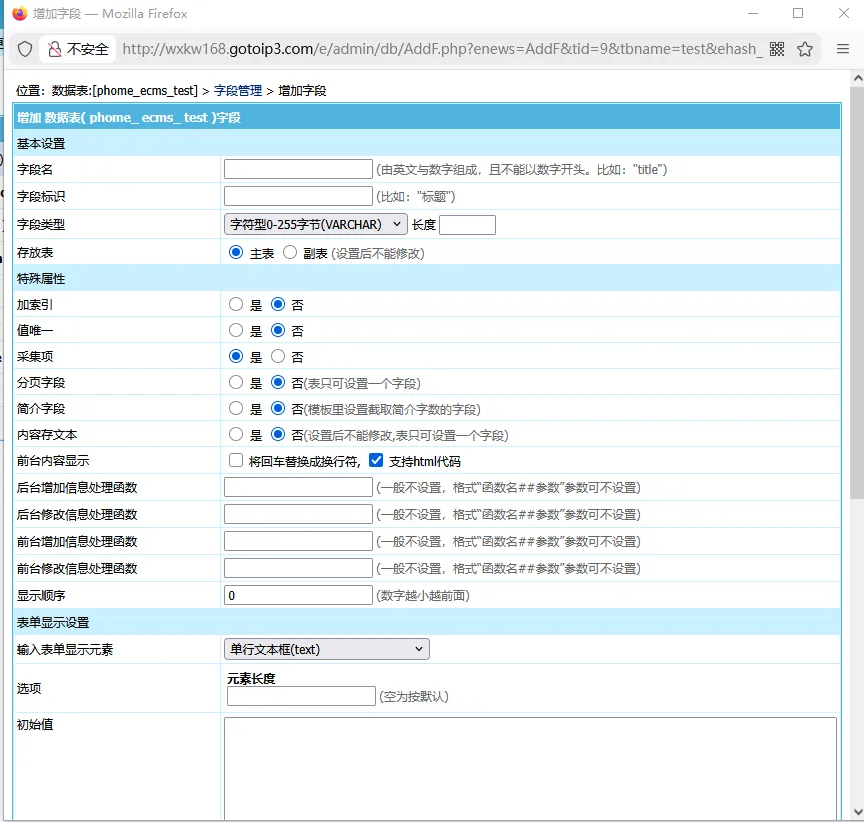
Task: Bookmark this page with the star icon
Action: [x=805, y=49]
